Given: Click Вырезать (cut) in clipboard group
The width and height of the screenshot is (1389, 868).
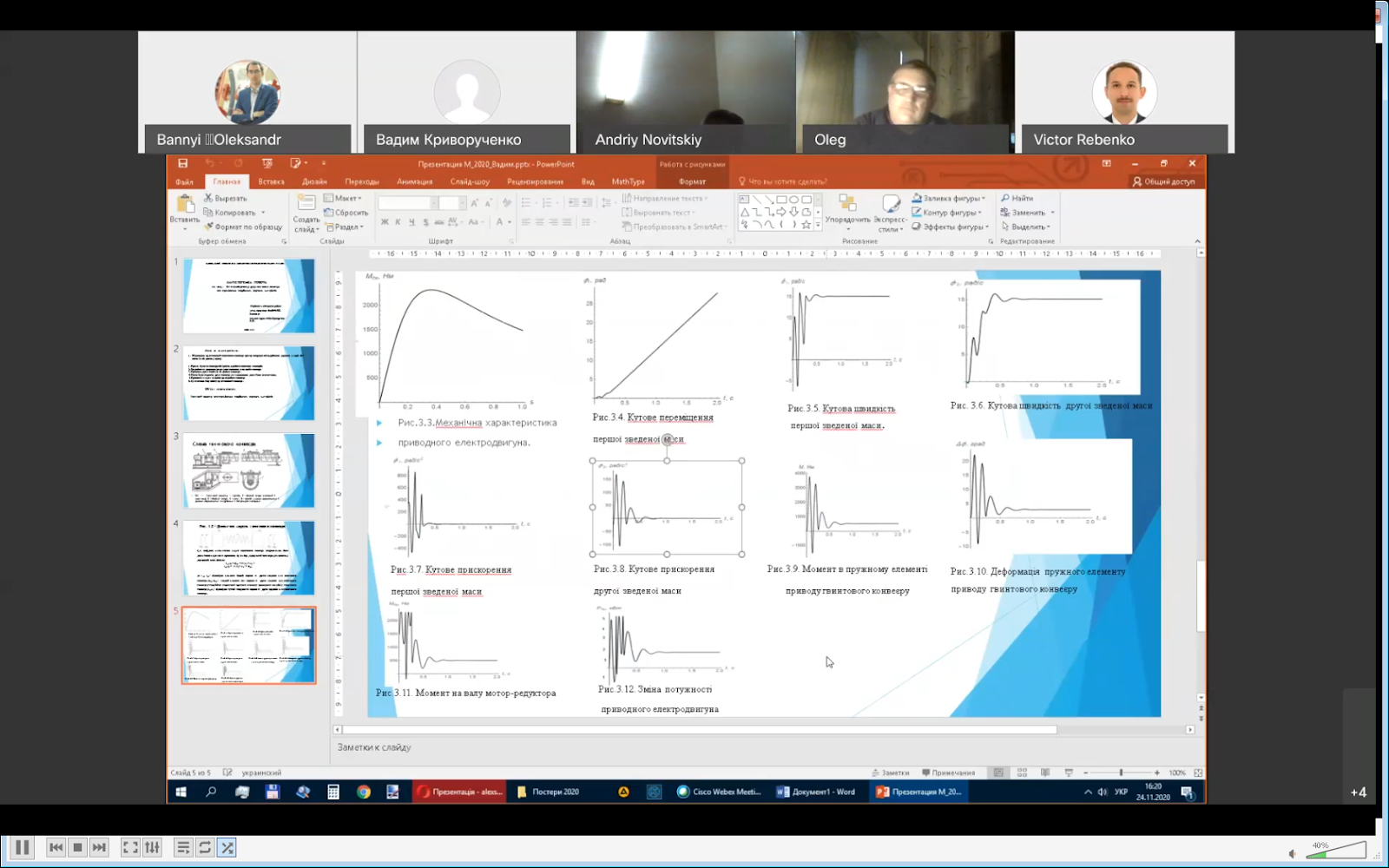Looking at the screenshot, I should click(226, 199).
